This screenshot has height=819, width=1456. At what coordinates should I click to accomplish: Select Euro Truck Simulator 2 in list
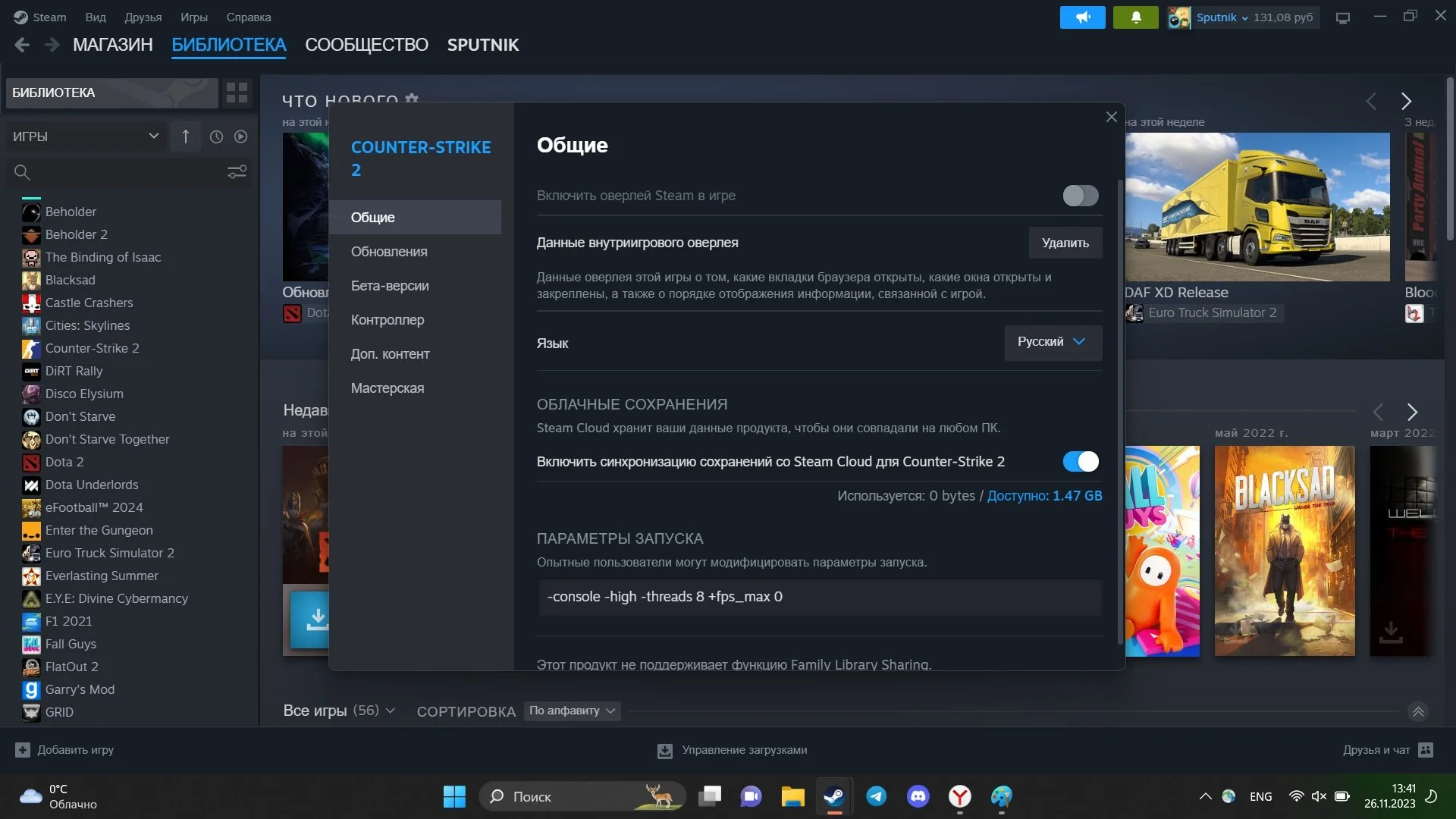(110, 553)
